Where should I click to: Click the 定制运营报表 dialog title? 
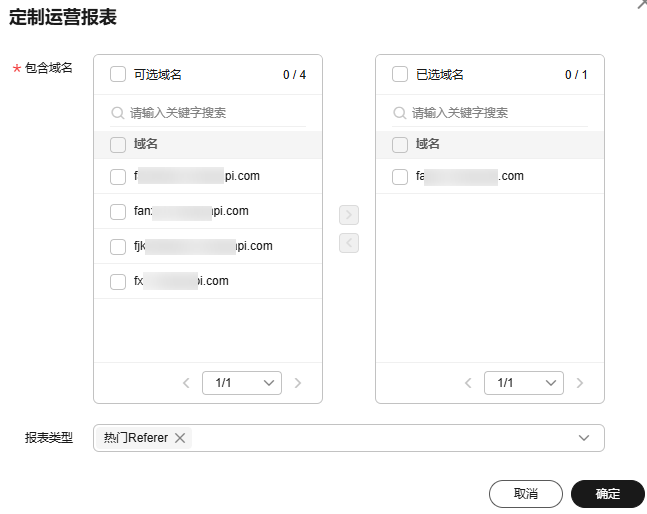(x=63, y=17)
